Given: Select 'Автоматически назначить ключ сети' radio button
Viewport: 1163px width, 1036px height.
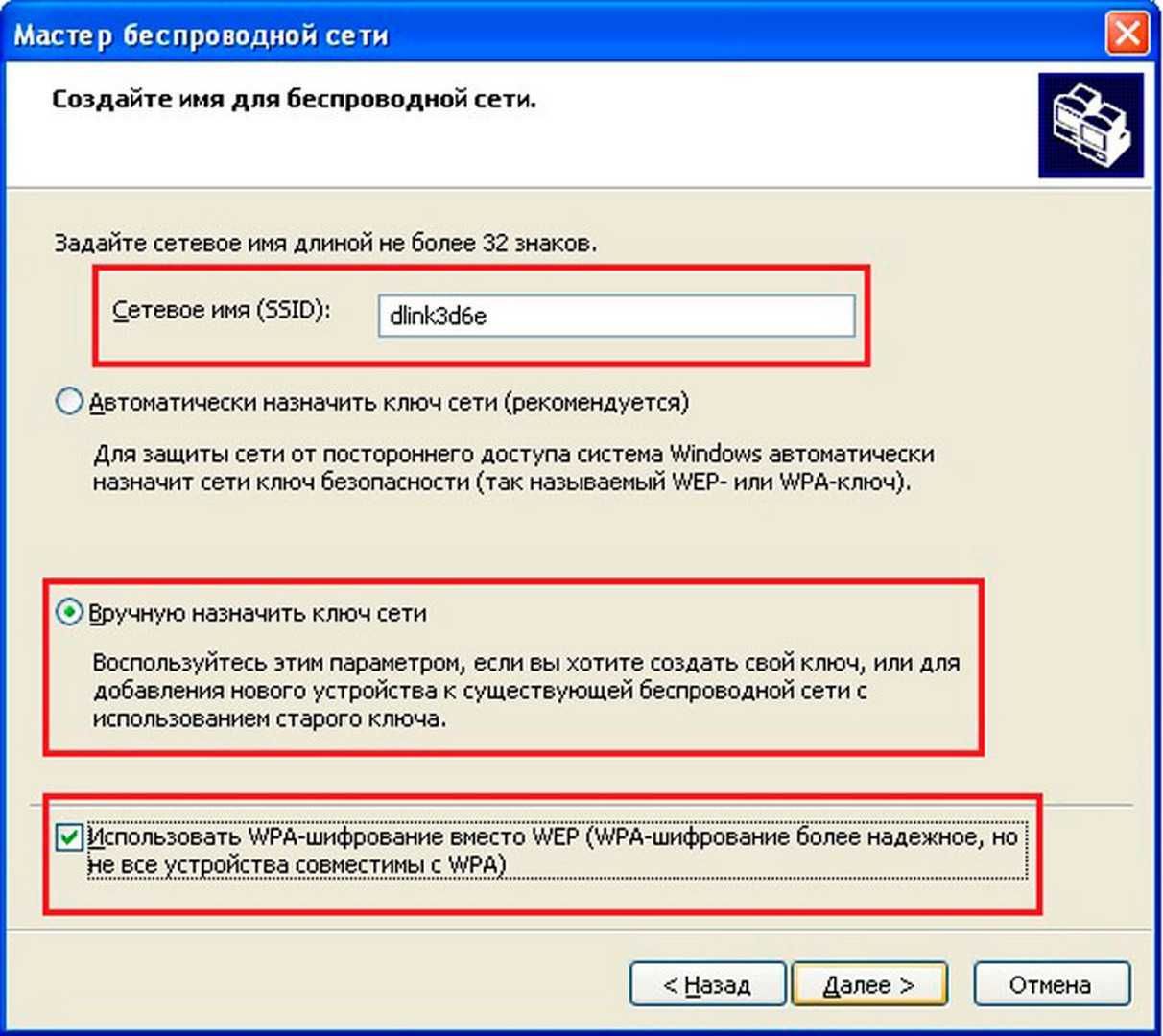Looking at the screenshot, I should click(69, 401).
